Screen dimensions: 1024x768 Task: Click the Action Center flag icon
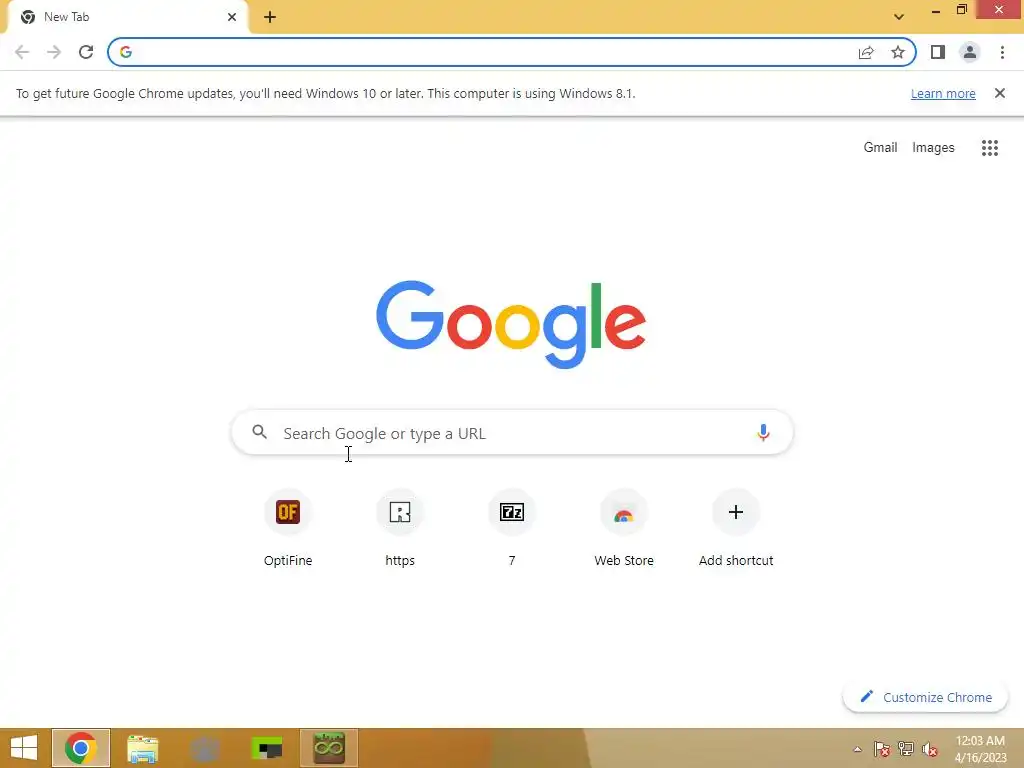pos(882,749)
